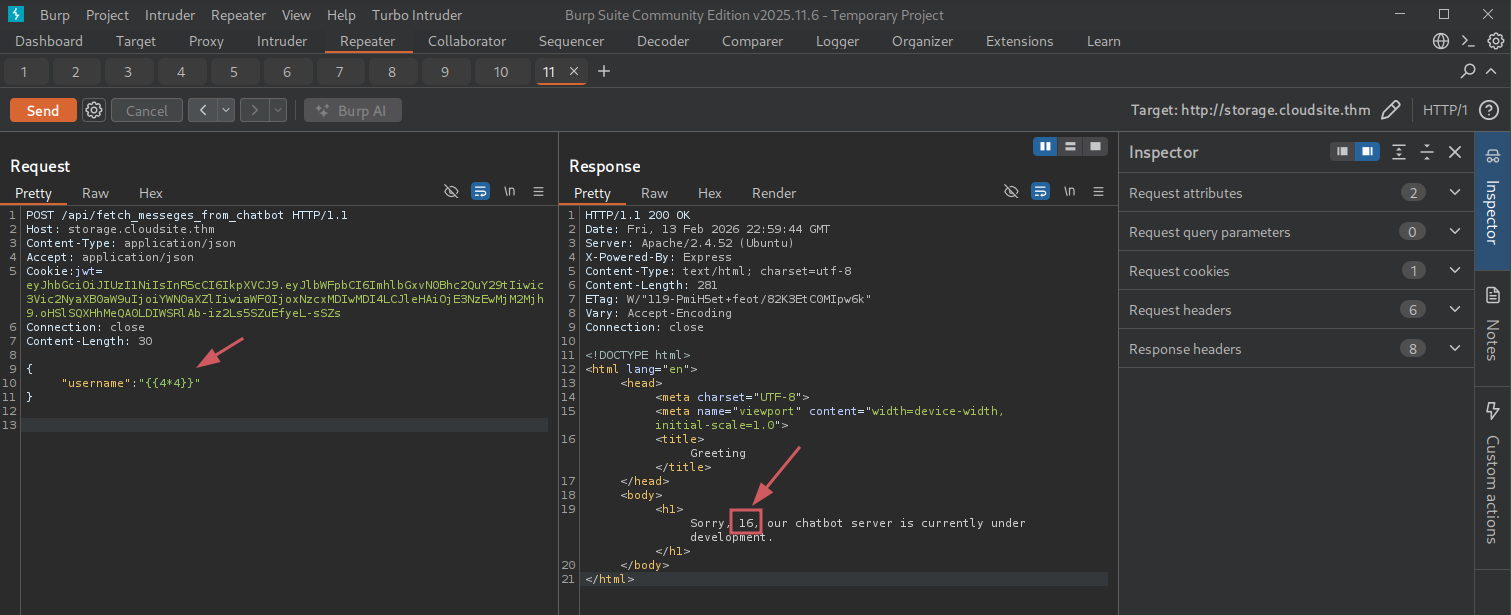Screen dimensions: 1511x615
Task: Expand the Request attributes section
Action: (x=1455, y=193)
